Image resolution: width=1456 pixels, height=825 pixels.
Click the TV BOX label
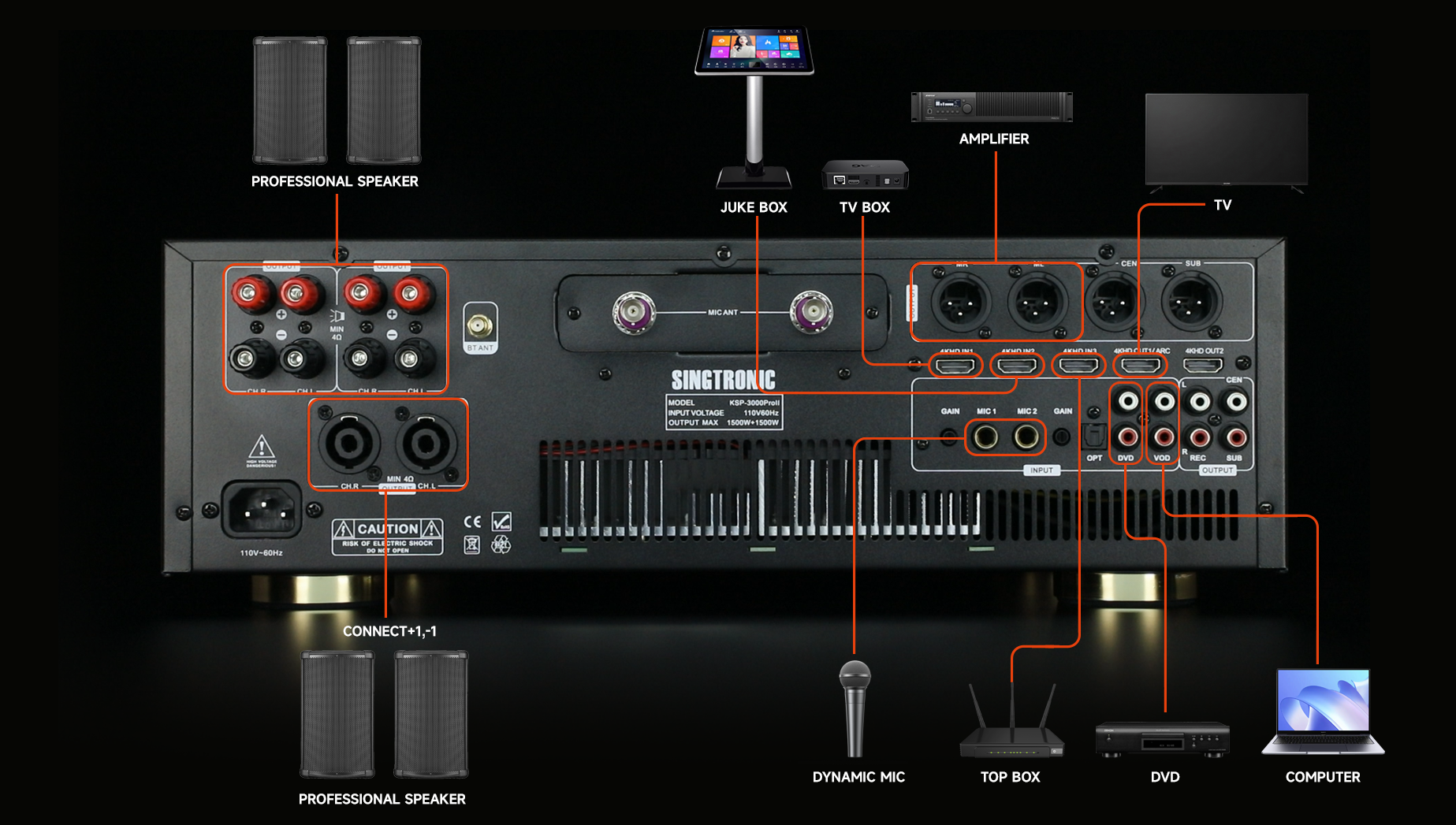[865, 207]
